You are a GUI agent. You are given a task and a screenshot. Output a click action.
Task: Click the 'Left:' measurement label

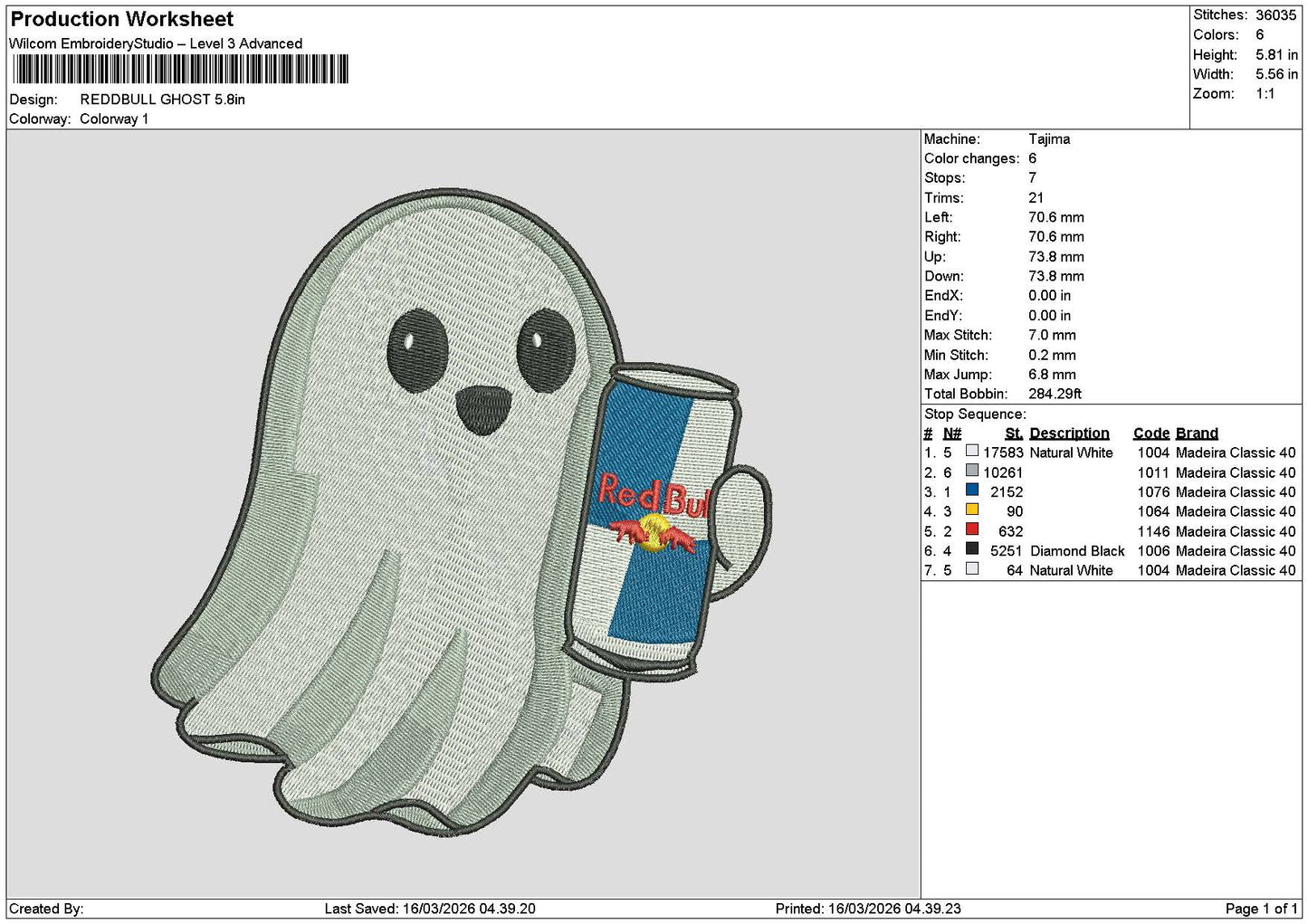[x=938, y=217]
